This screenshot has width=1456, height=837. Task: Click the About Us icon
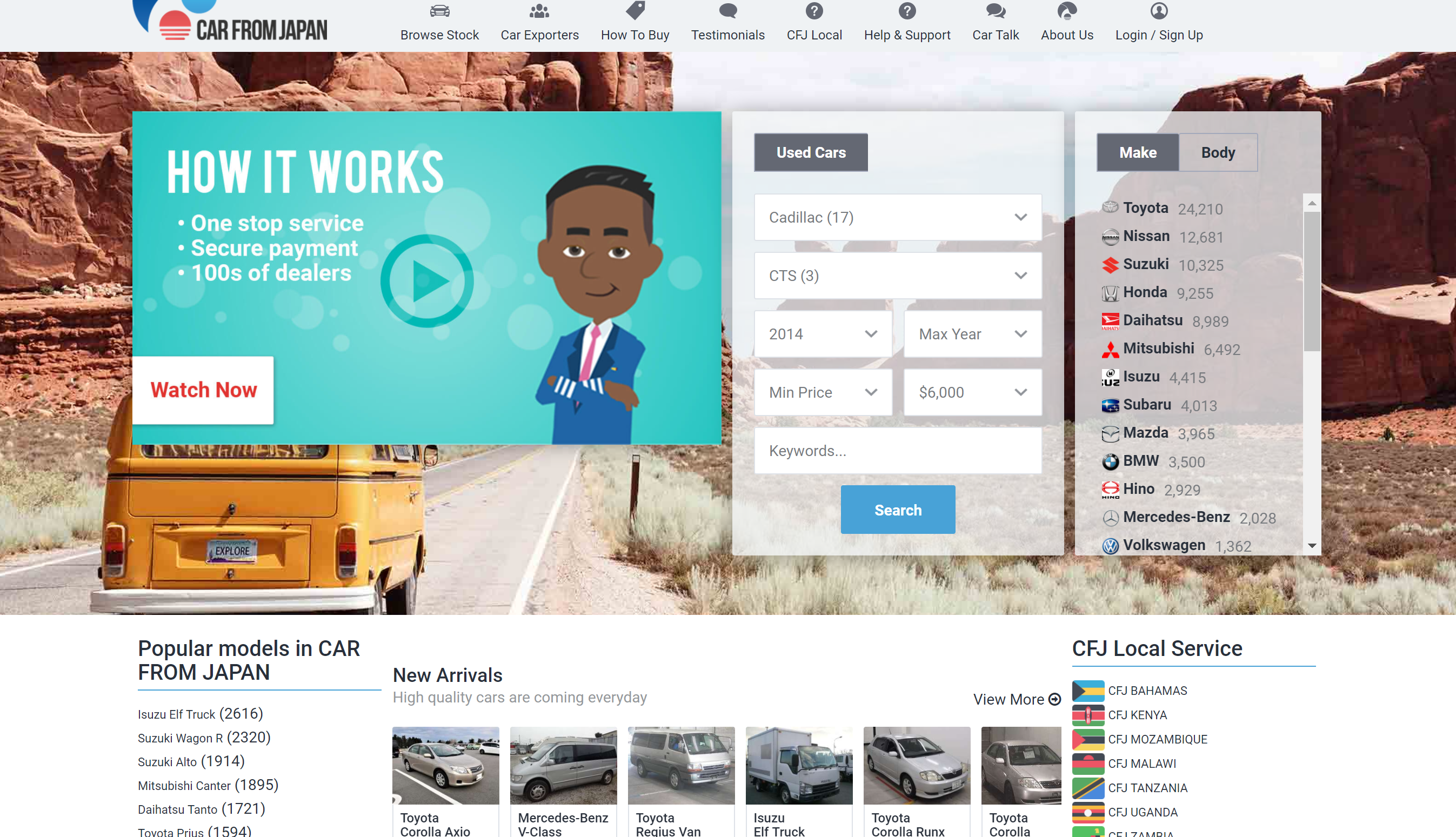1067,11
